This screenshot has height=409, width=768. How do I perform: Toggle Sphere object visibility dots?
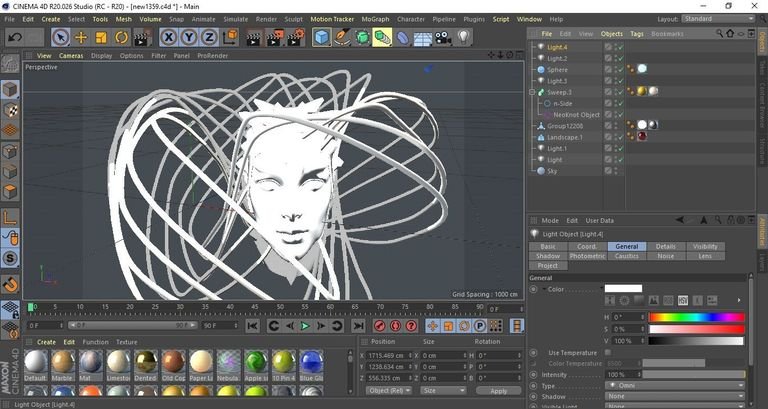pyautogui.click(x=616, y=70)
